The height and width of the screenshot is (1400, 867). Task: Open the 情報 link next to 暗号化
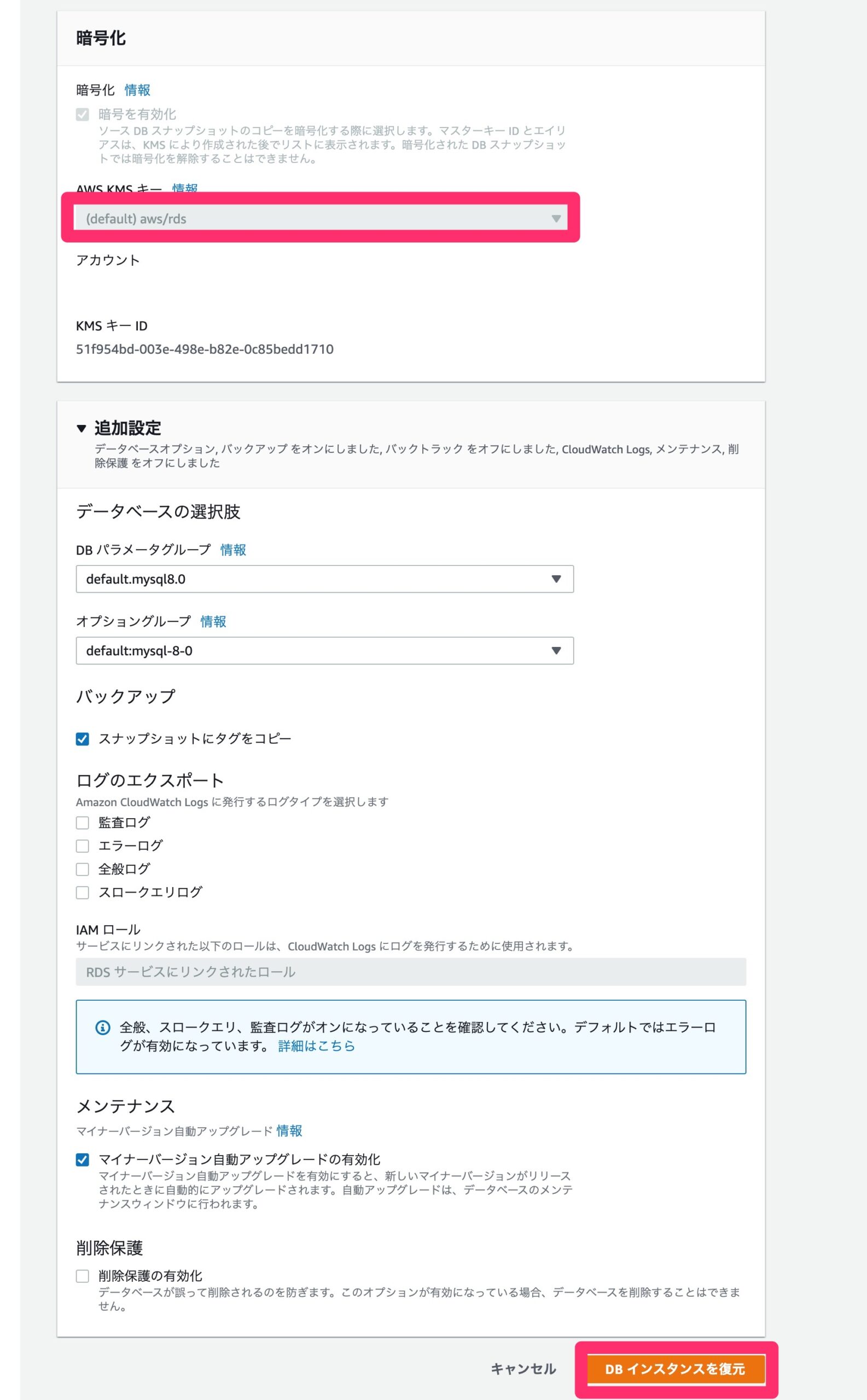click(x=138, y=90)
